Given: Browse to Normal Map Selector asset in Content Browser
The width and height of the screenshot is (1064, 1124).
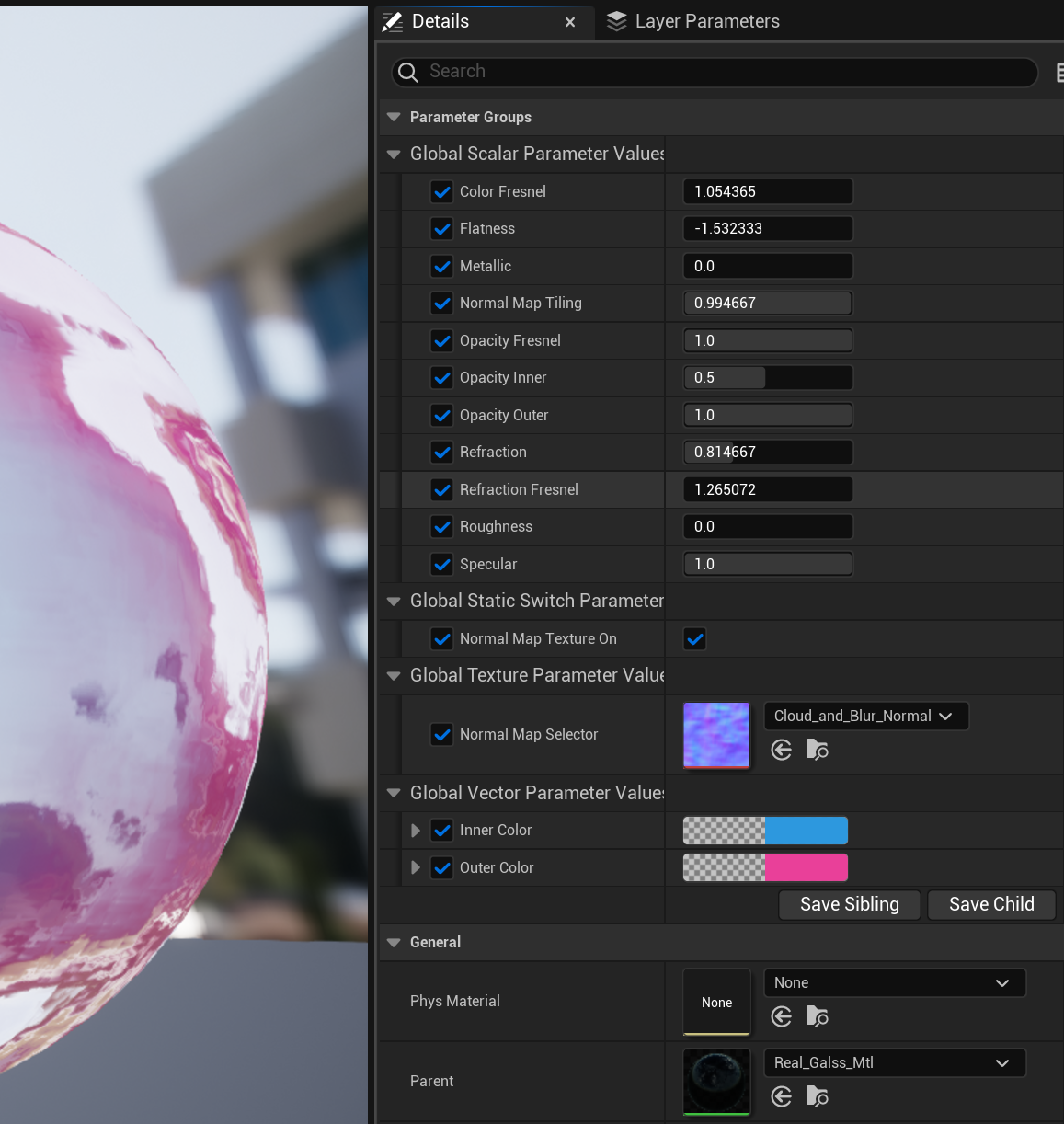Looking at the screenshot, I should [817, 751].
